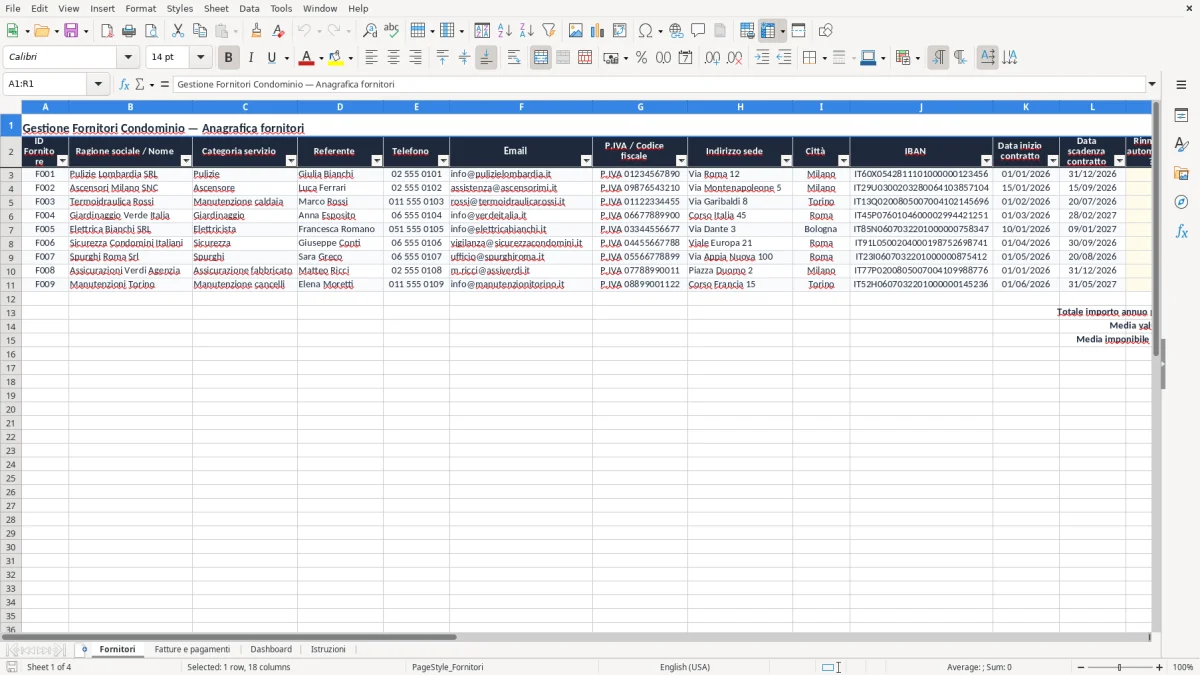Image resolution: width=1200 pixels, height=675 pixels.
Task: Open the Borders dropdown arrow
Action: [823, 58]
